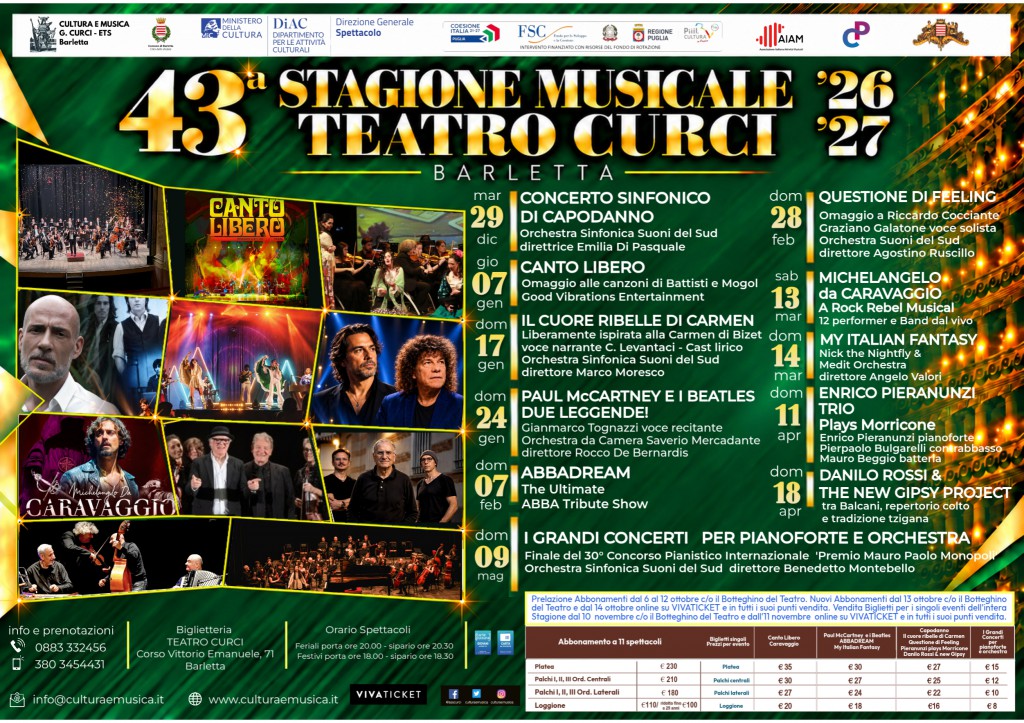Click the Abbonamento a 11 spettacoli header
This screenshot has height=723, width=1024.
[609, 642]
